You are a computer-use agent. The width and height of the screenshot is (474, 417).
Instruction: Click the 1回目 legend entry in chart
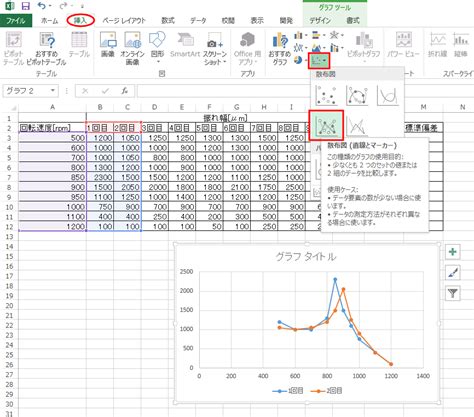288,391
